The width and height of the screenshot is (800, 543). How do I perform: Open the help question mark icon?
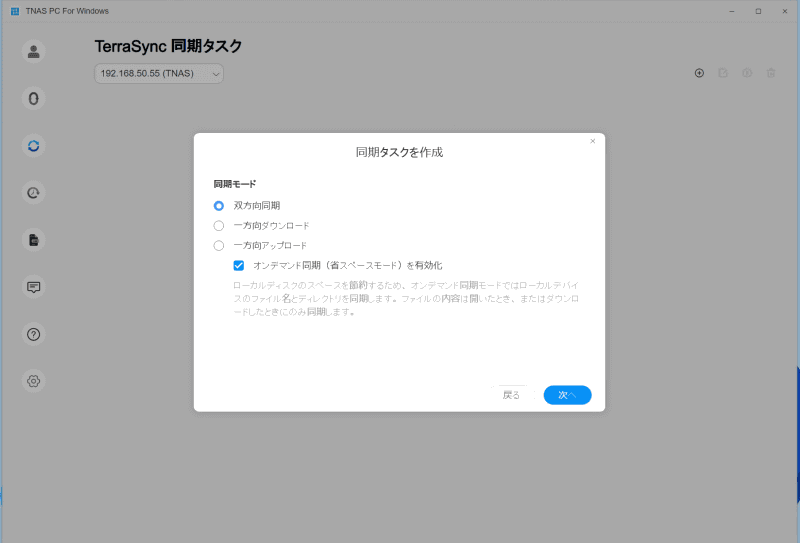(x=34, y=334)
